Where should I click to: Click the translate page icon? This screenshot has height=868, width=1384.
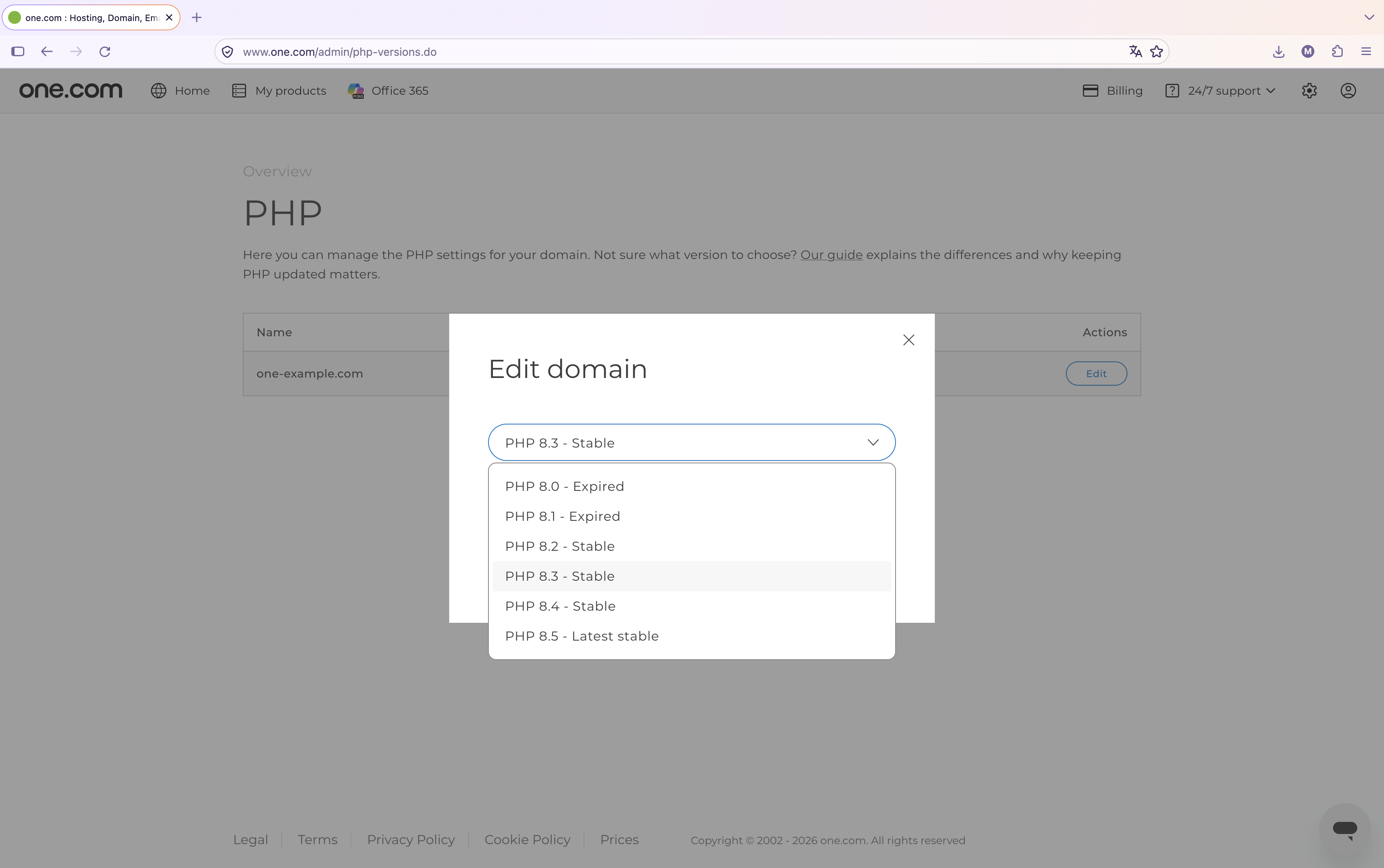[x=1135, y=52]
